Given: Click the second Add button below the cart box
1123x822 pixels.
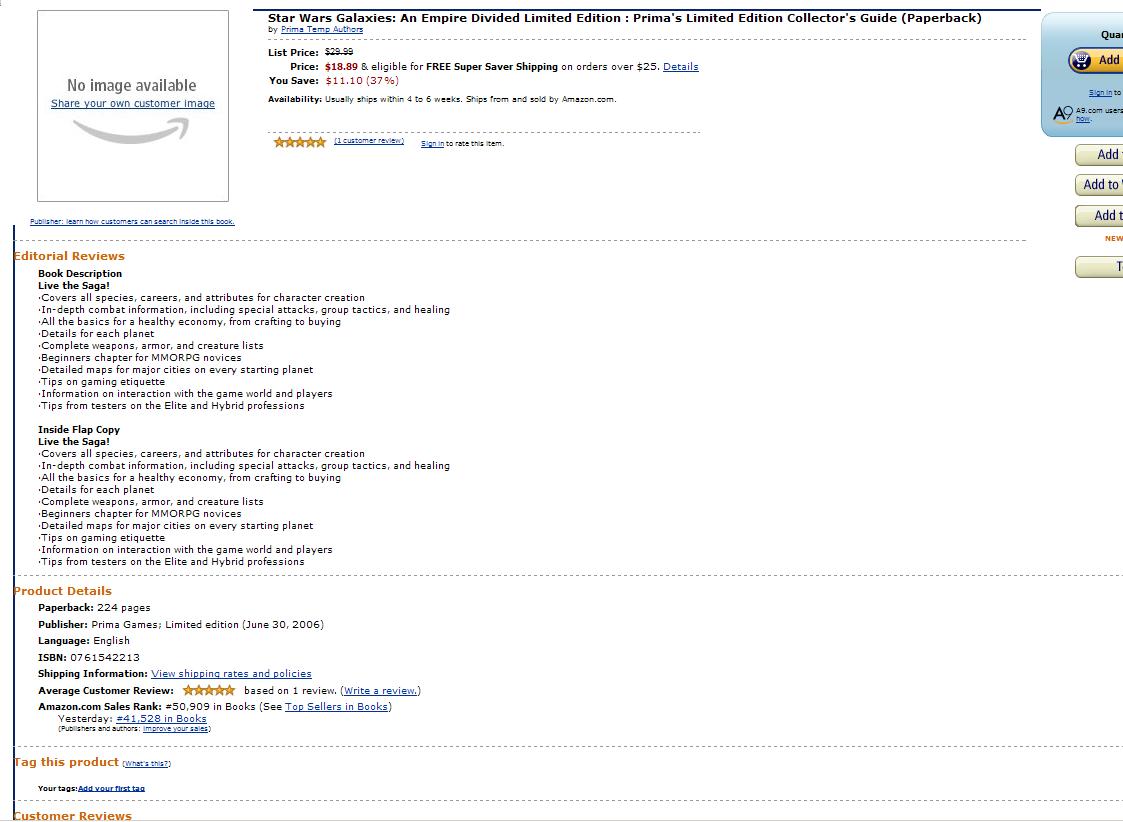Looking at the screenshot, I should pyautogui.click(x=1099, y=185).
